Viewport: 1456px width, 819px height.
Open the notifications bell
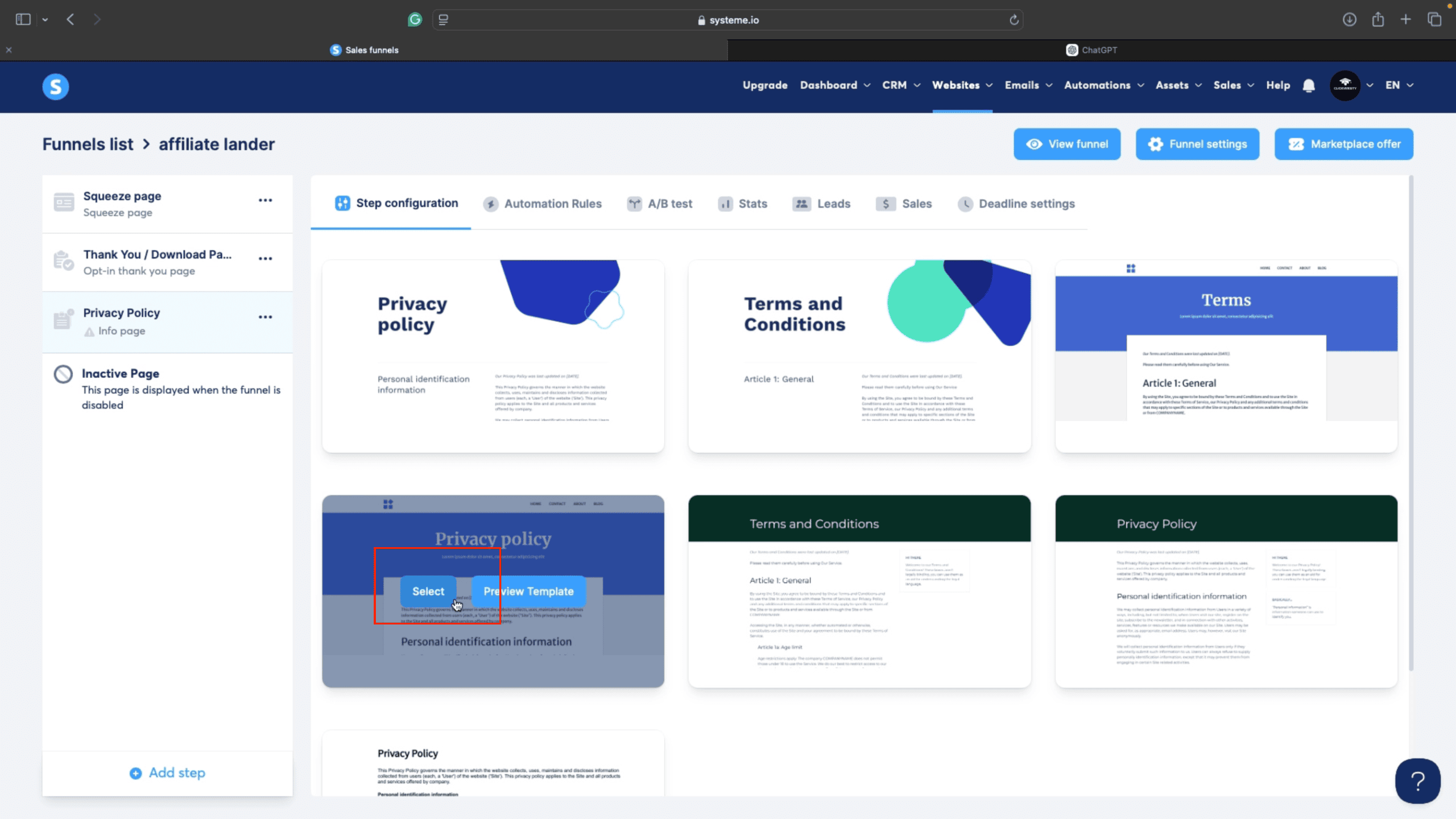1309,85
